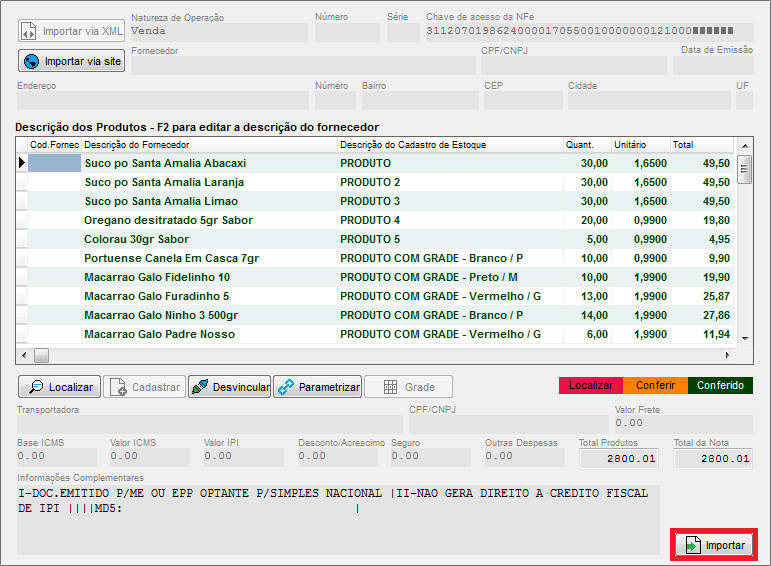Click the Parametrizar link icon
This screenshot has width=771, height=566.
pos(285,387)
